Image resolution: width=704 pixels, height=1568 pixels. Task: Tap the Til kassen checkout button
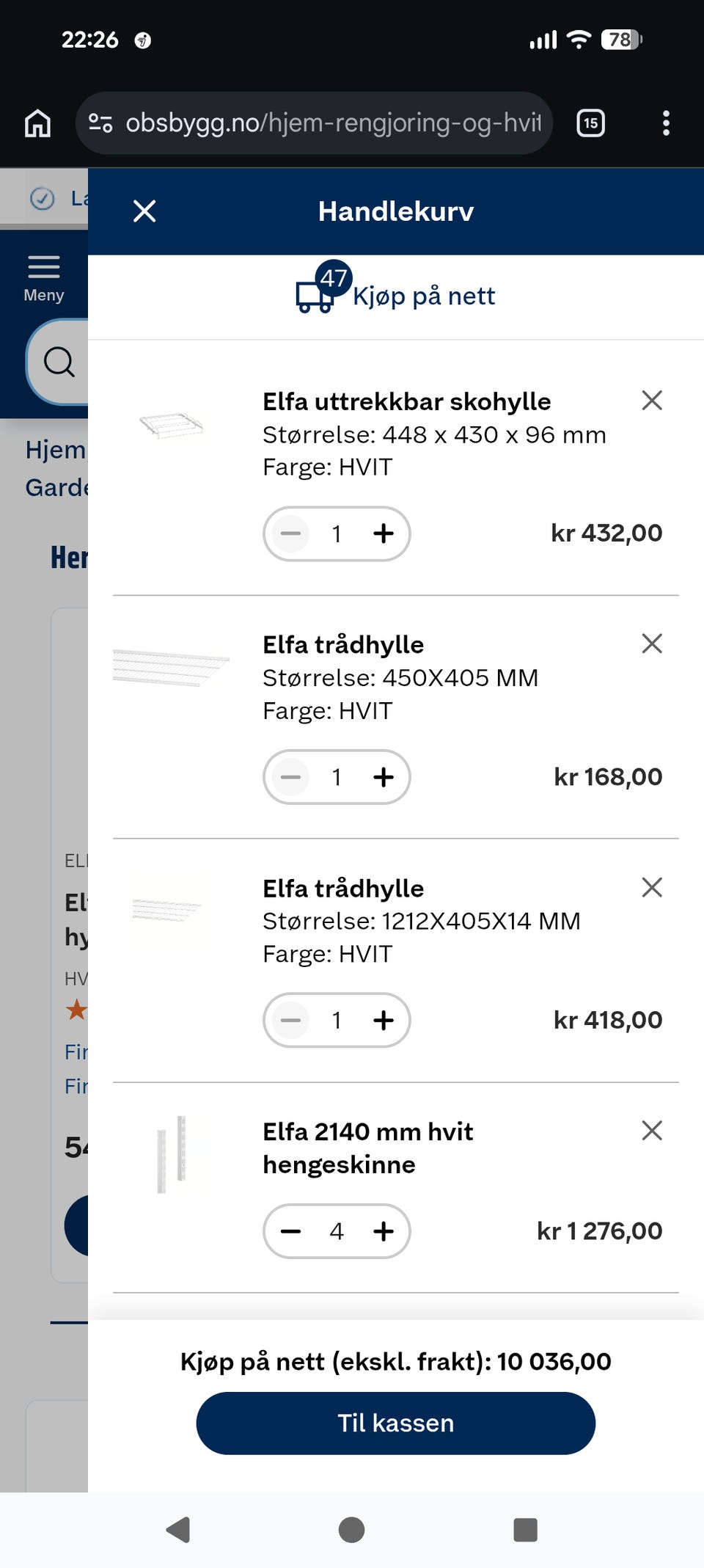point(396,1423)
